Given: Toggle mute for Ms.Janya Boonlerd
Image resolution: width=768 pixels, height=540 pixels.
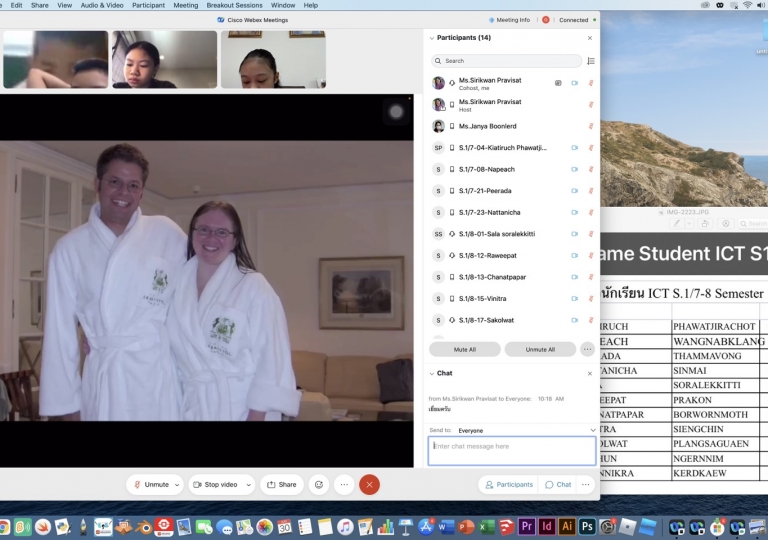Looking at the screenshot, I should [591, 126].
